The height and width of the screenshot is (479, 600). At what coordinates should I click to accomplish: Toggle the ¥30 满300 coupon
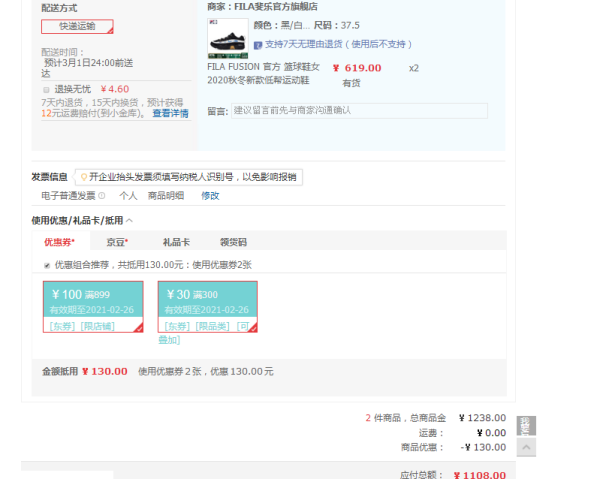tap(208, 307)
